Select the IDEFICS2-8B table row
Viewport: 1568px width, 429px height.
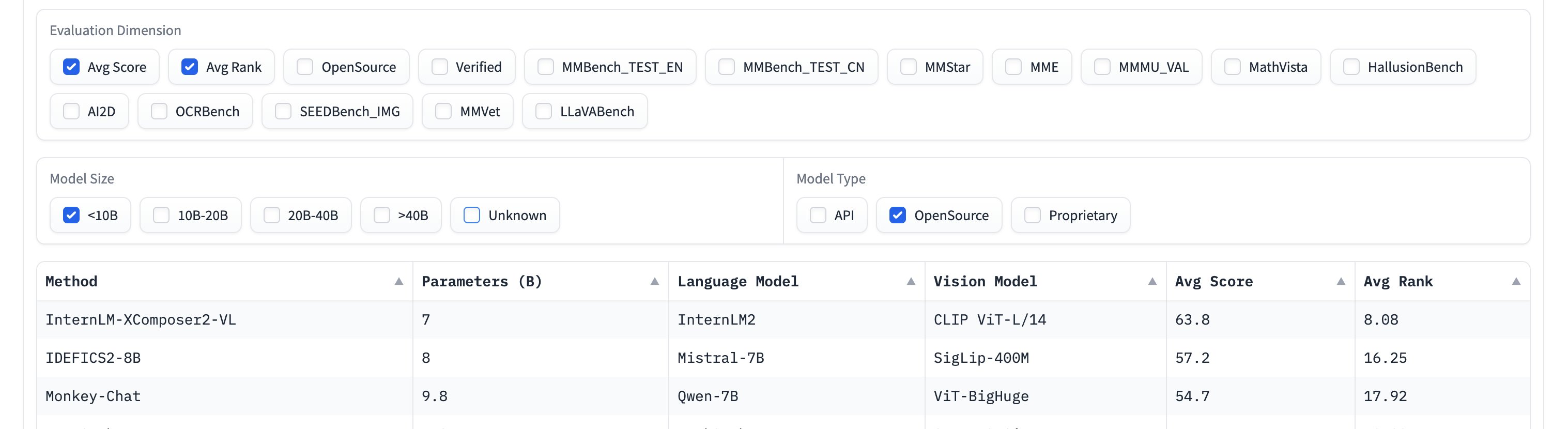tap(93, 358)
